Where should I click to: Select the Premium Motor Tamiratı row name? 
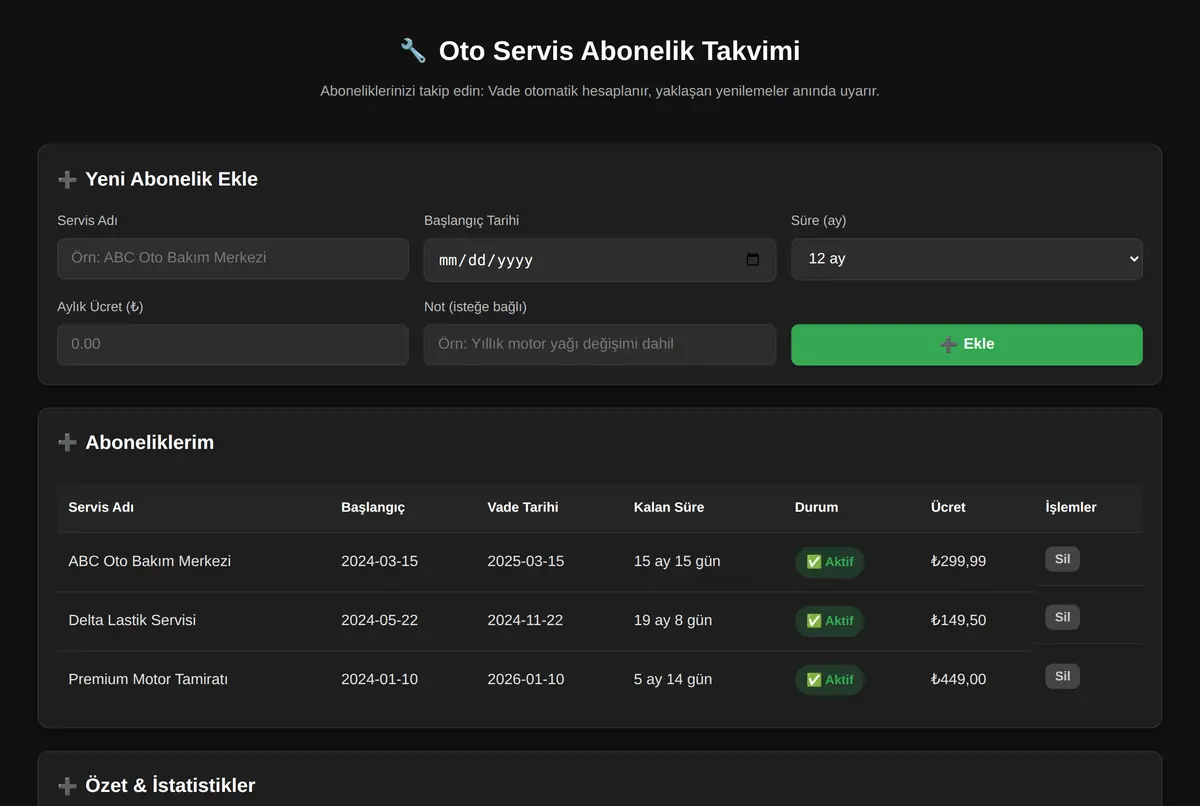(148, 679)
